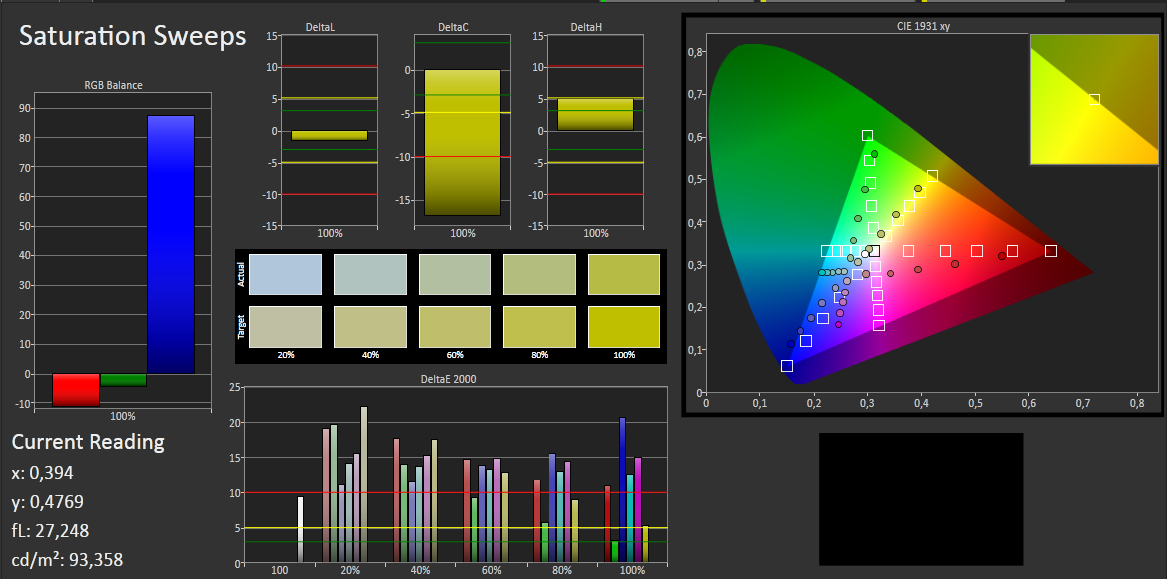Click the 80% Actual color swatch
The height and width of the screenshot is (579, 1167).
pyautogui.click(x=540, y=275)
